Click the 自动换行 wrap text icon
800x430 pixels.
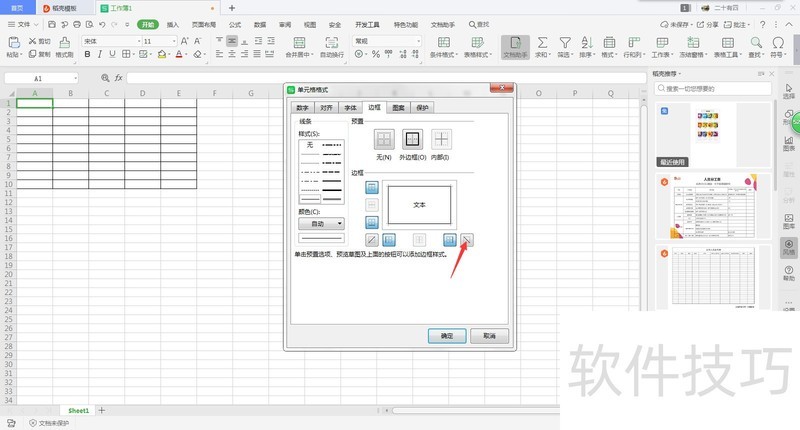point(332,43)
